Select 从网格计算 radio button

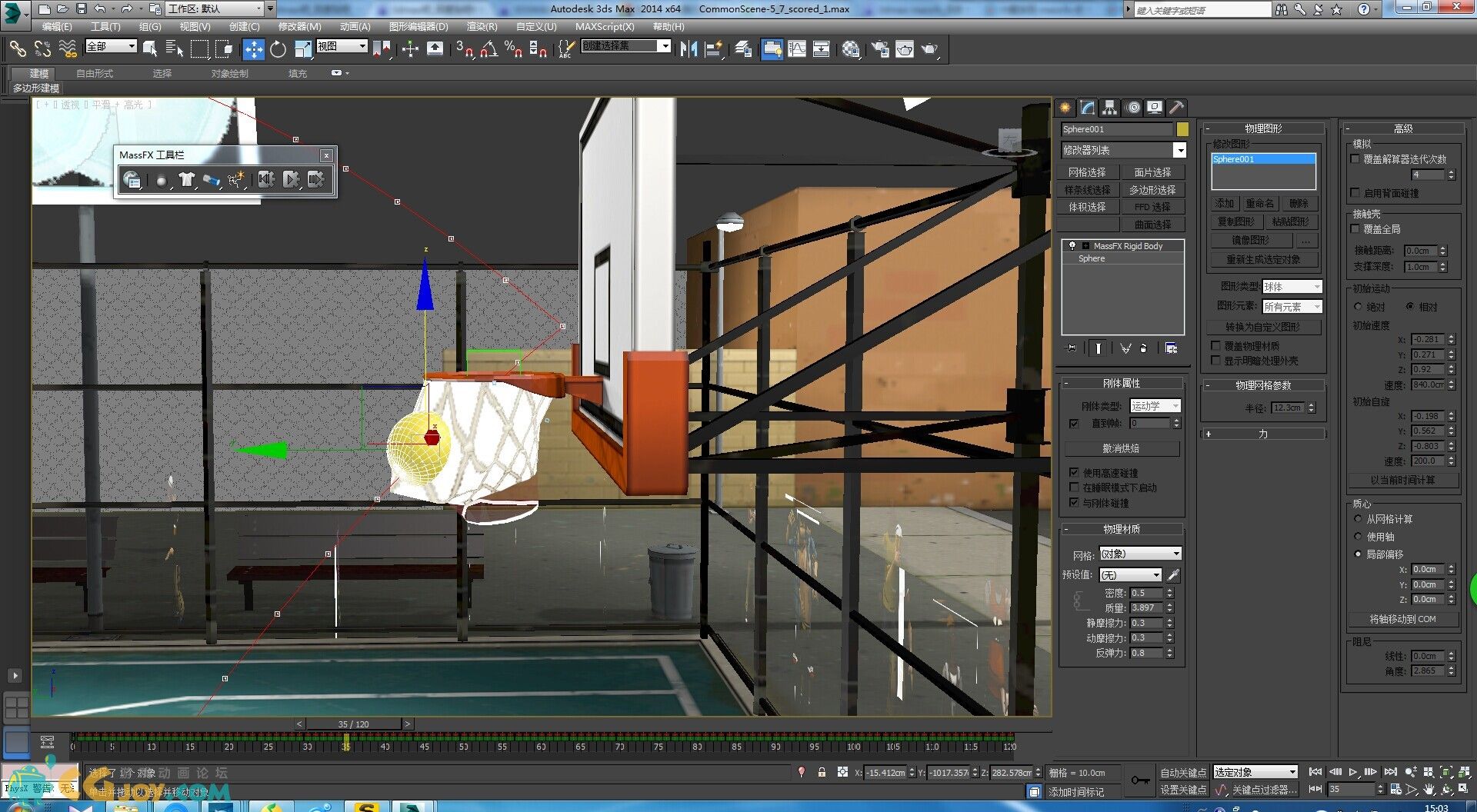(x=1358, y=519)
